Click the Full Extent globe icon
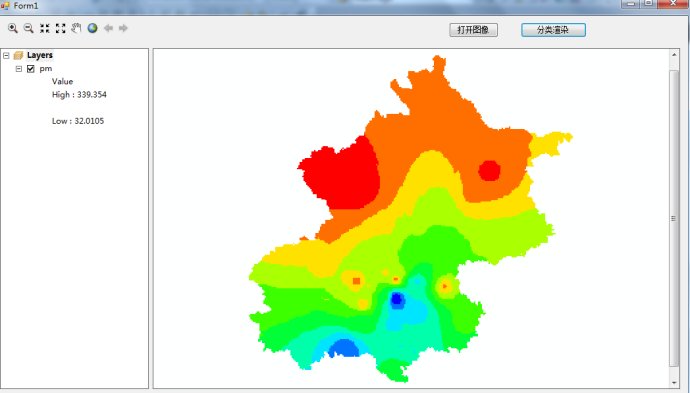 pos(92,28)
